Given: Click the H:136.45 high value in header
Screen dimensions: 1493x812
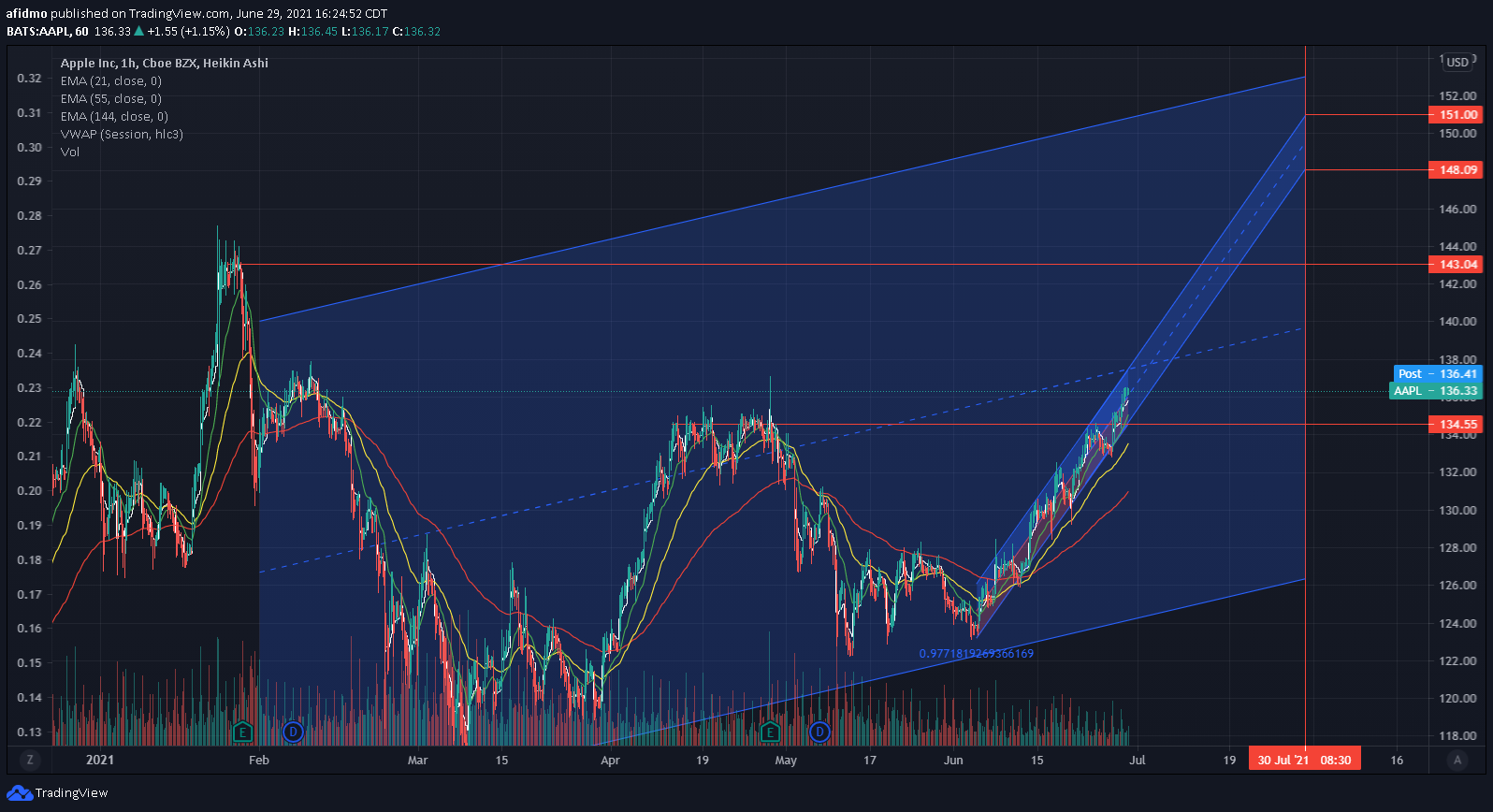Looking at the screenshot, I should click(312, 31).
